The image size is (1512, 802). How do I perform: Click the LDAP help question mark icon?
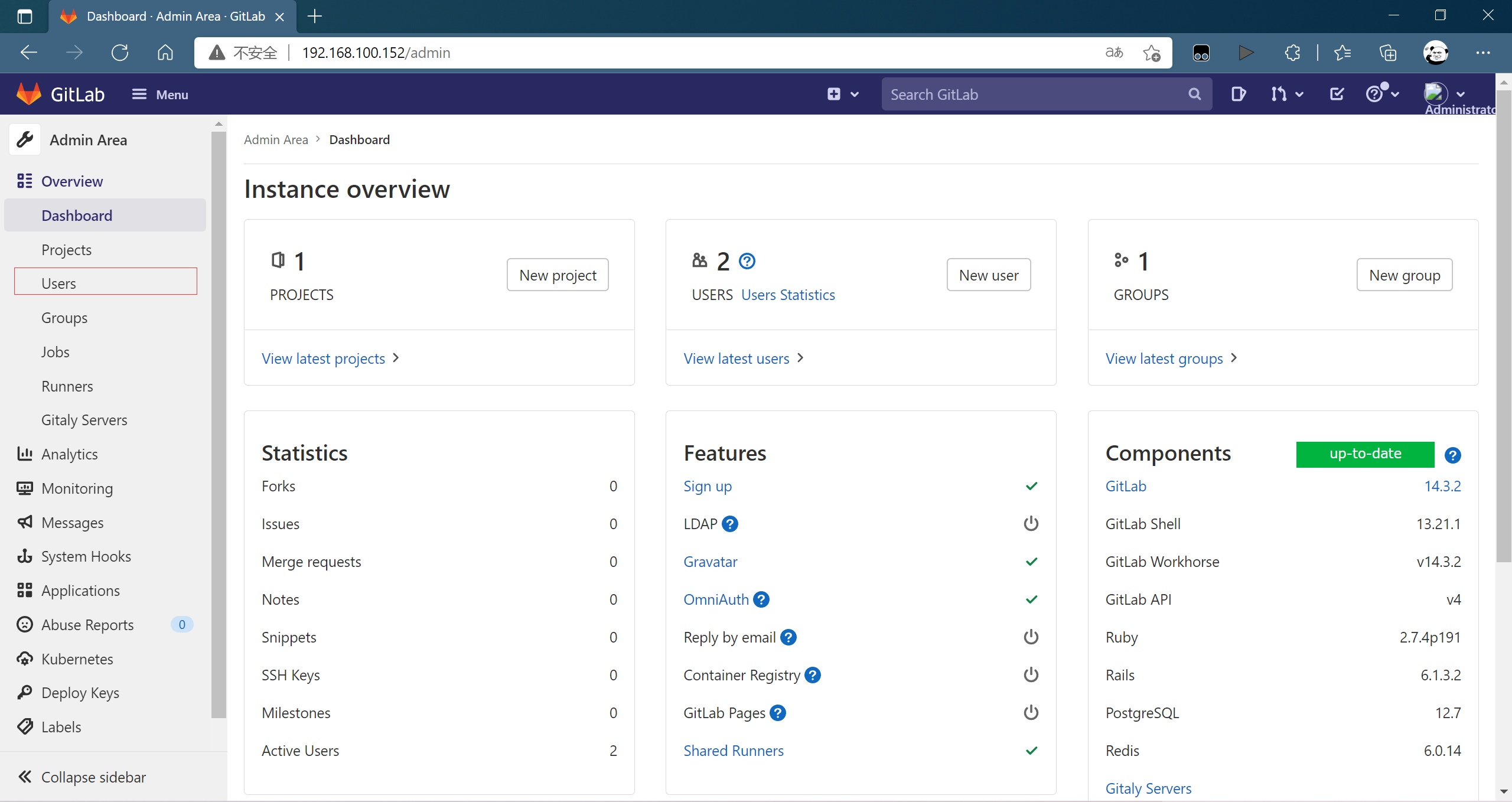pyautogui.click(x=730, y=524)
